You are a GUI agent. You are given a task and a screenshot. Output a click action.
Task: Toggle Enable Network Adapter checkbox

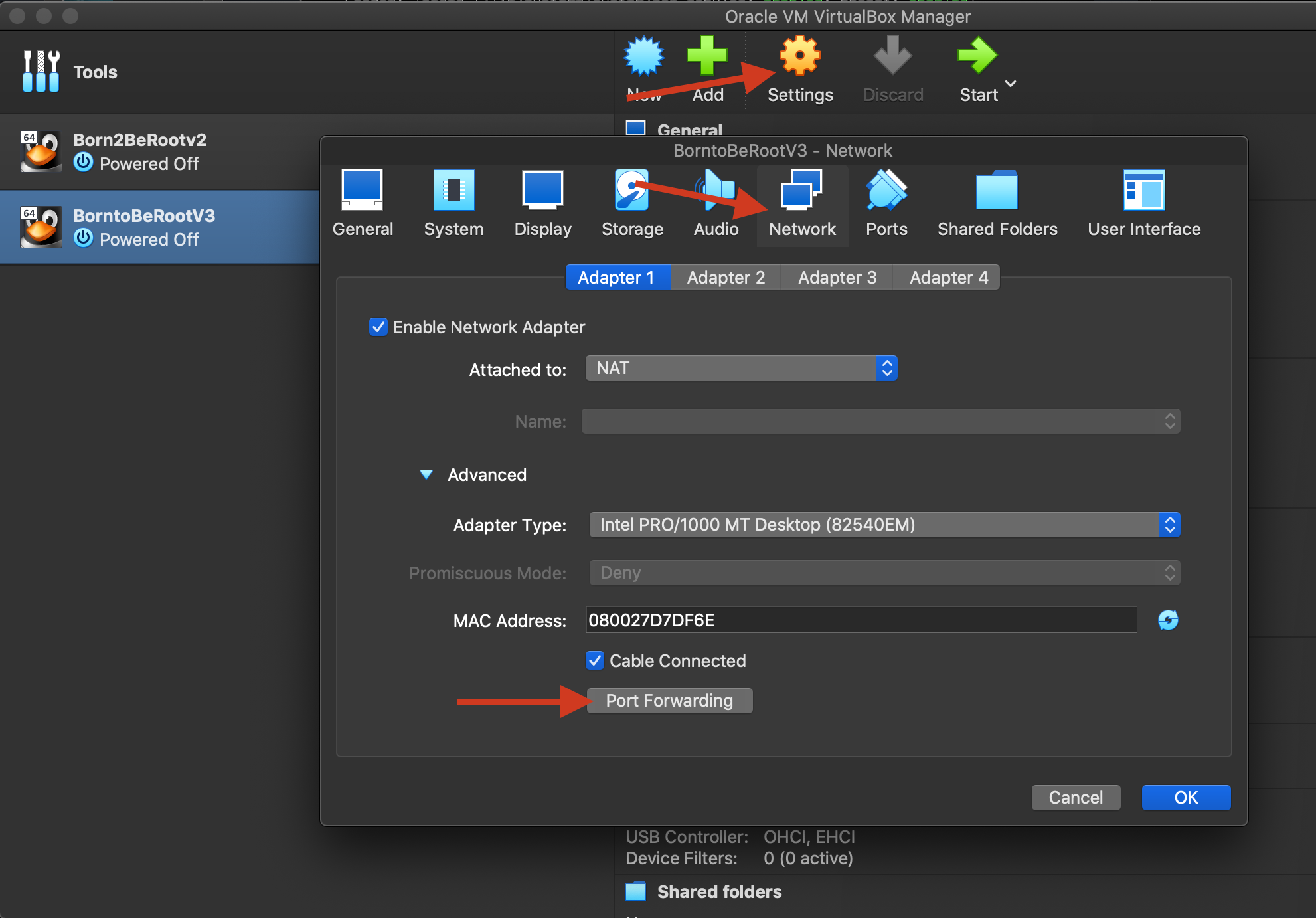point(378,327)
